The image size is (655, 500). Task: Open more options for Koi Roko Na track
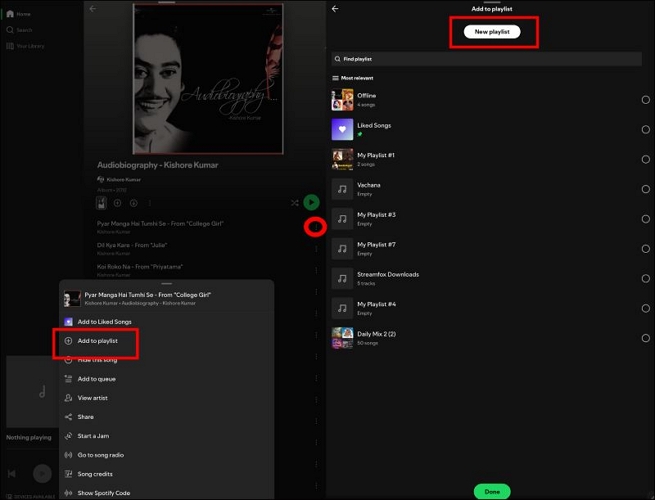pyautogui.click(x=316, y=270)
